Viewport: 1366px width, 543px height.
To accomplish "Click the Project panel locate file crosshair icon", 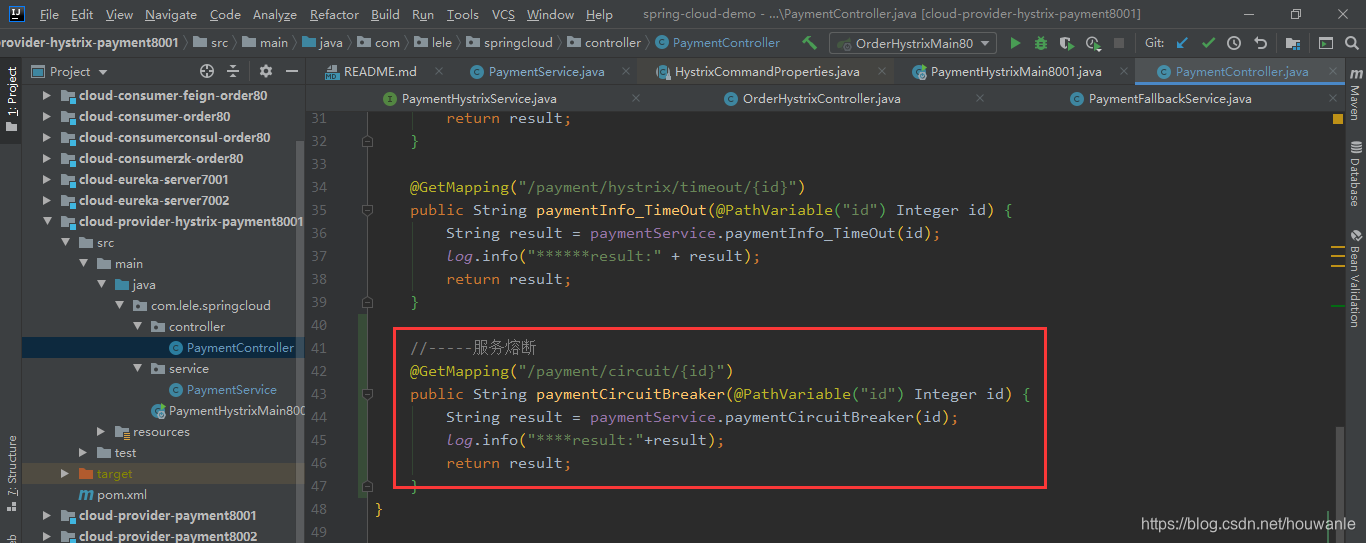I will click(x=207, y=71).
